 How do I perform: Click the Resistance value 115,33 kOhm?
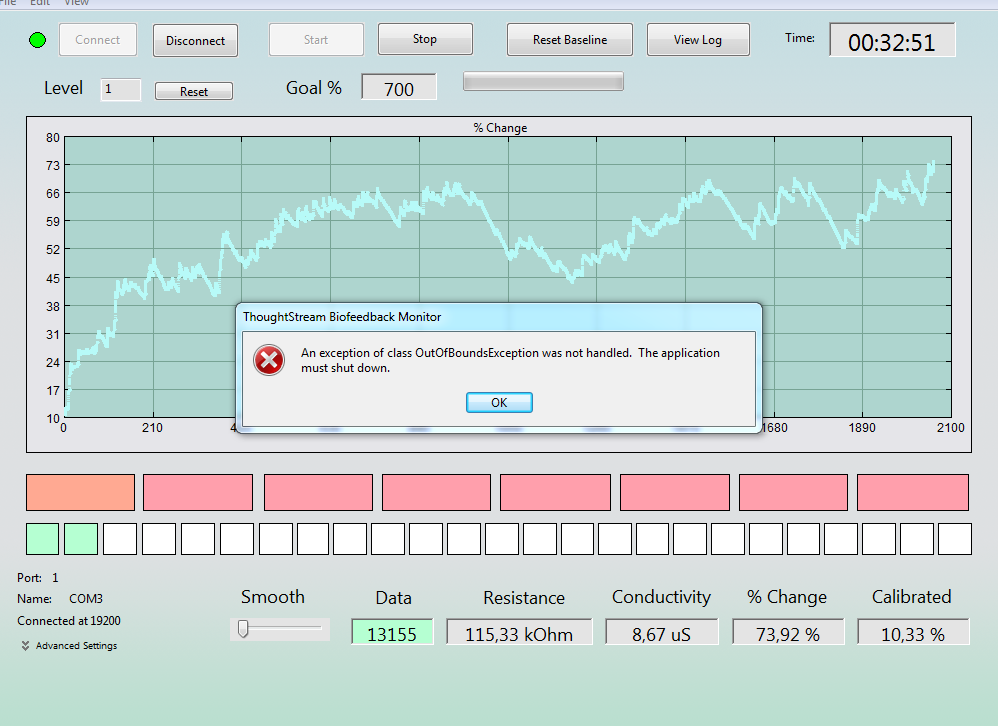[519, 632]
